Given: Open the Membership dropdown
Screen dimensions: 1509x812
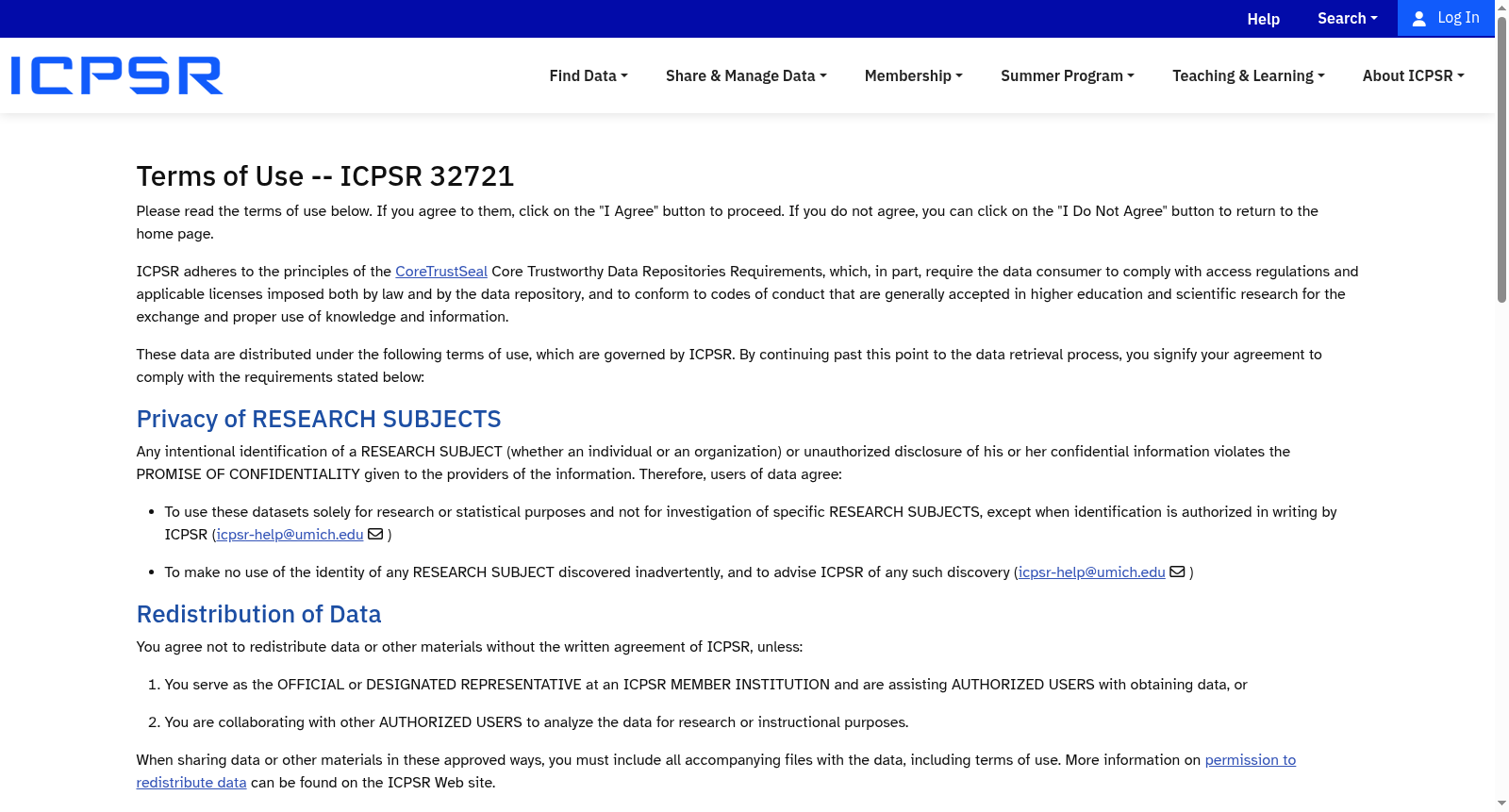Looking at the screenshot, I should click(914, 75).
